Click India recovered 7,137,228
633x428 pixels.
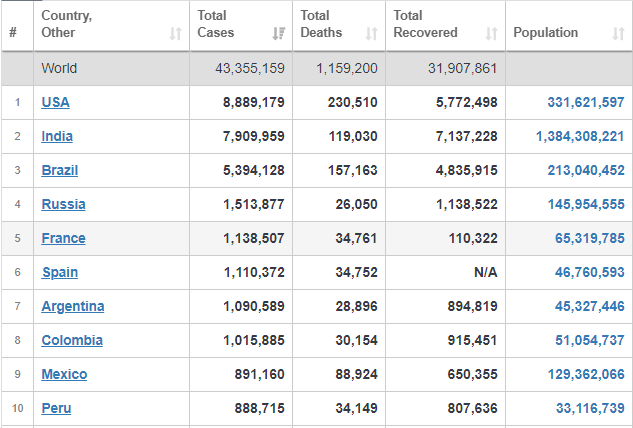466,136
